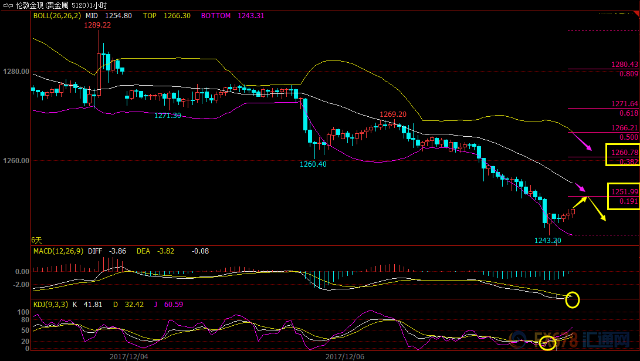Click the 2017/12/06 date label on time axis

(345, 357)
